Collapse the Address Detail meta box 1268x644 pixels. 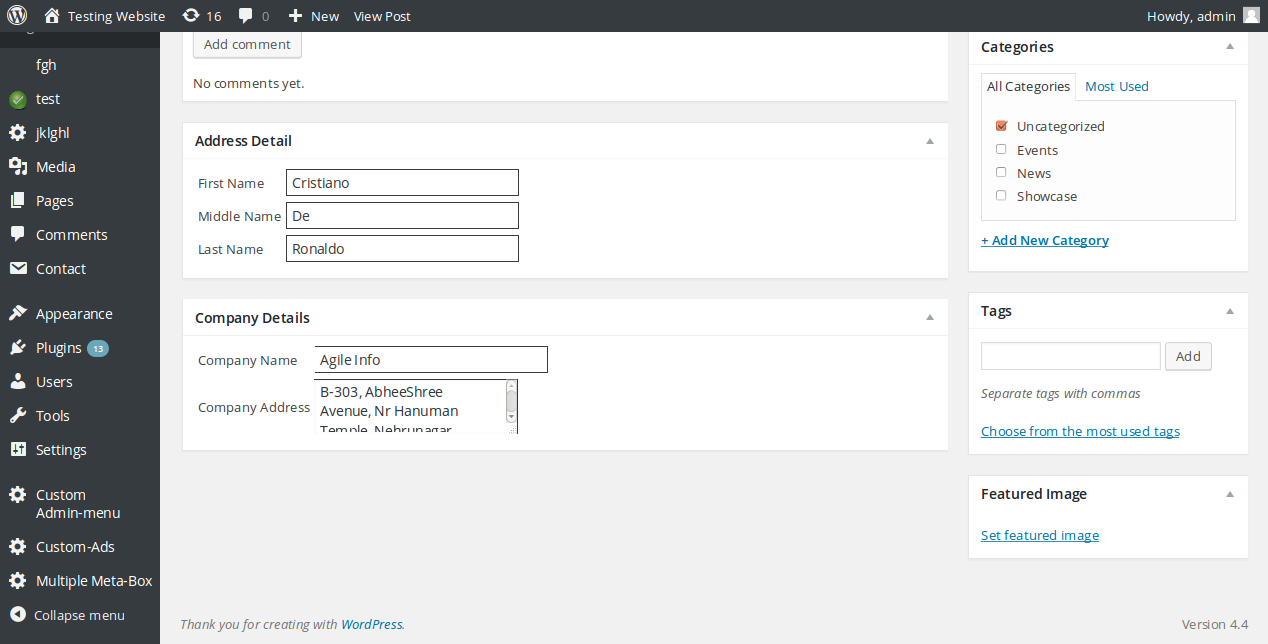click(x=930, y=141)
